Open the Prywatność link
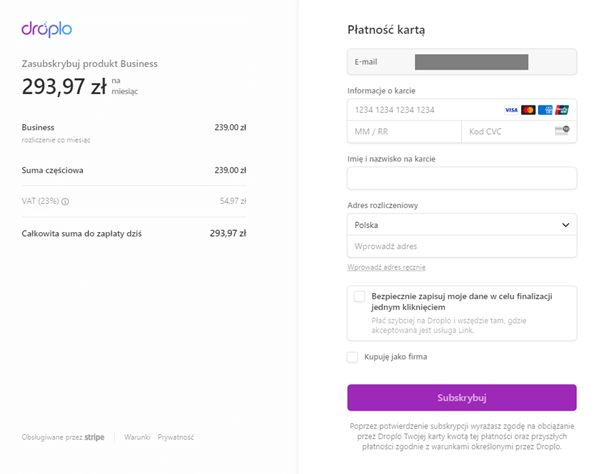 pos(176,437)
